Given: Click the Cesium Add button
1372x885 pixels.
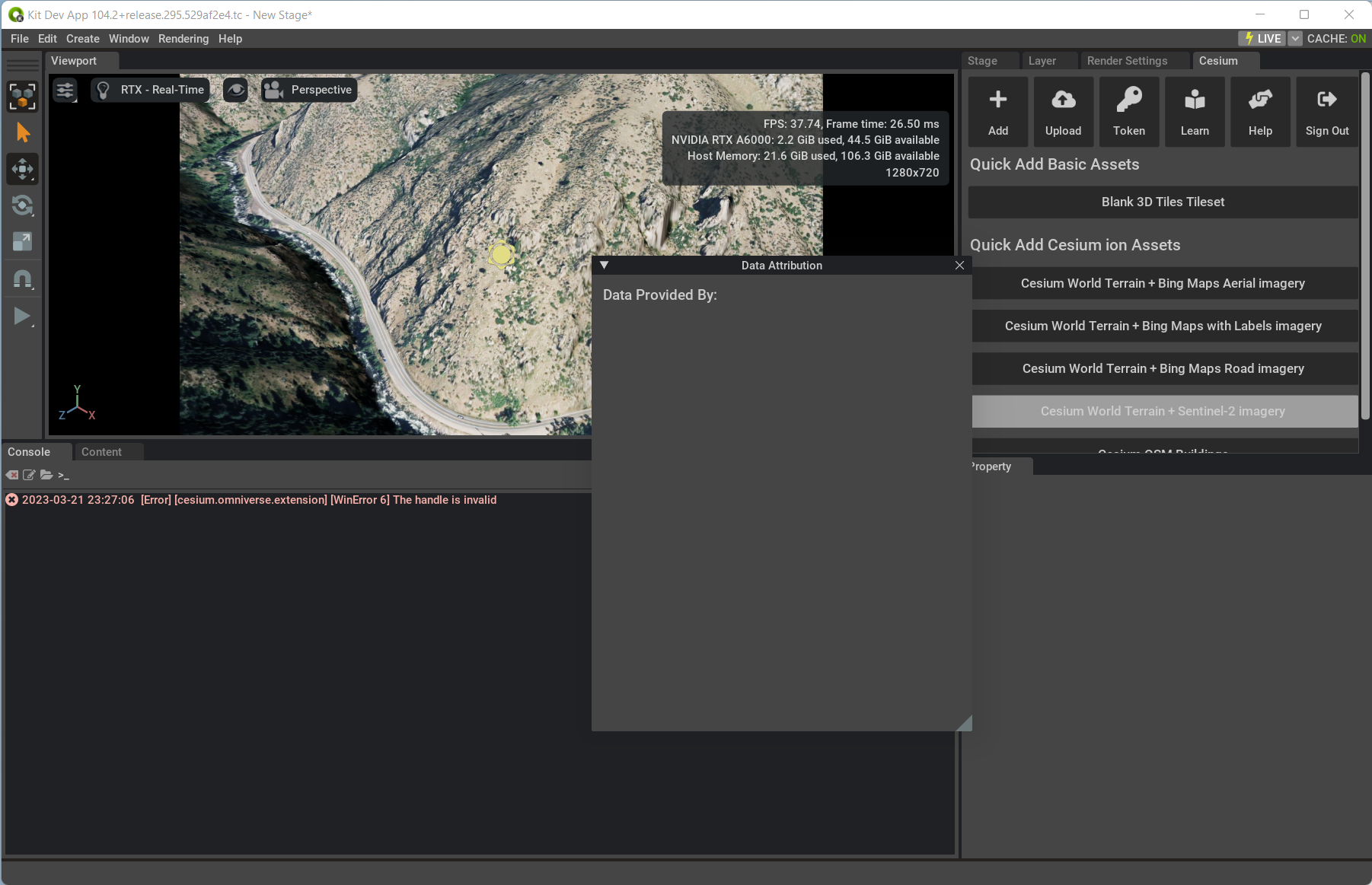Looking at the screenshot, I should tap(998, 112).
